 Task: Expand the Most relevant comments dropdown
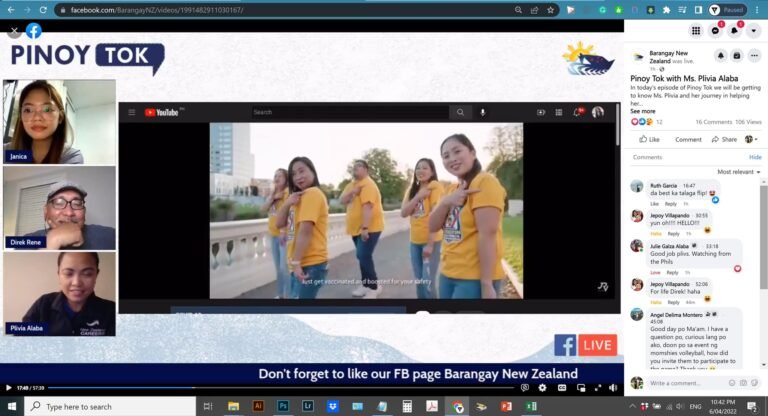739,172
